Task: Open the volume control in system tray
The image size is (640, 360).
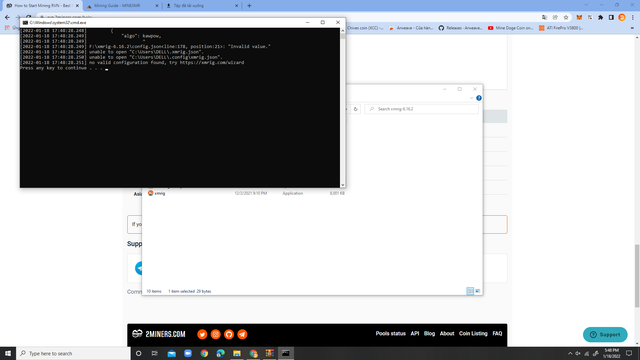Action: [578, 353]
